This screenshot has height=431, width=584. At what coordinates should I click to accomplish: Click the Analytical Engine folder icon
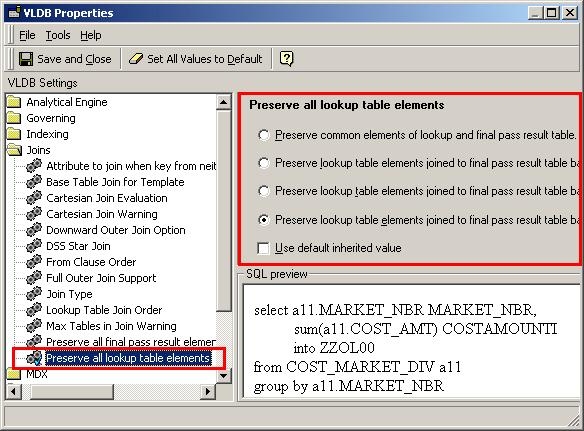14,102
